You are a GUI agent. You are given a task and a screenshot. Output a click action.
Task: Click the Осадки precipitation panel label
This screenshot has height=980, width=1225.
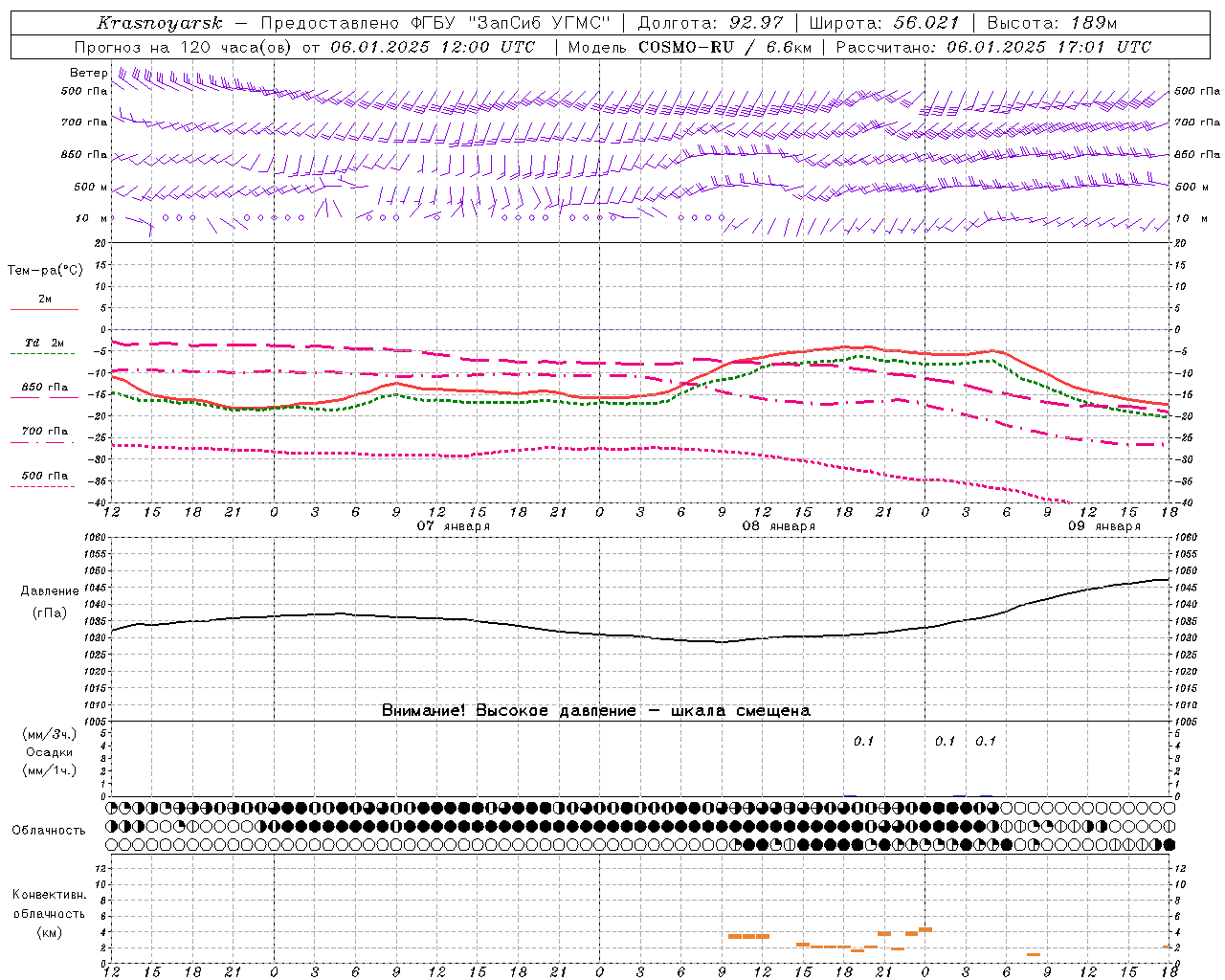[x=50, y=752]
